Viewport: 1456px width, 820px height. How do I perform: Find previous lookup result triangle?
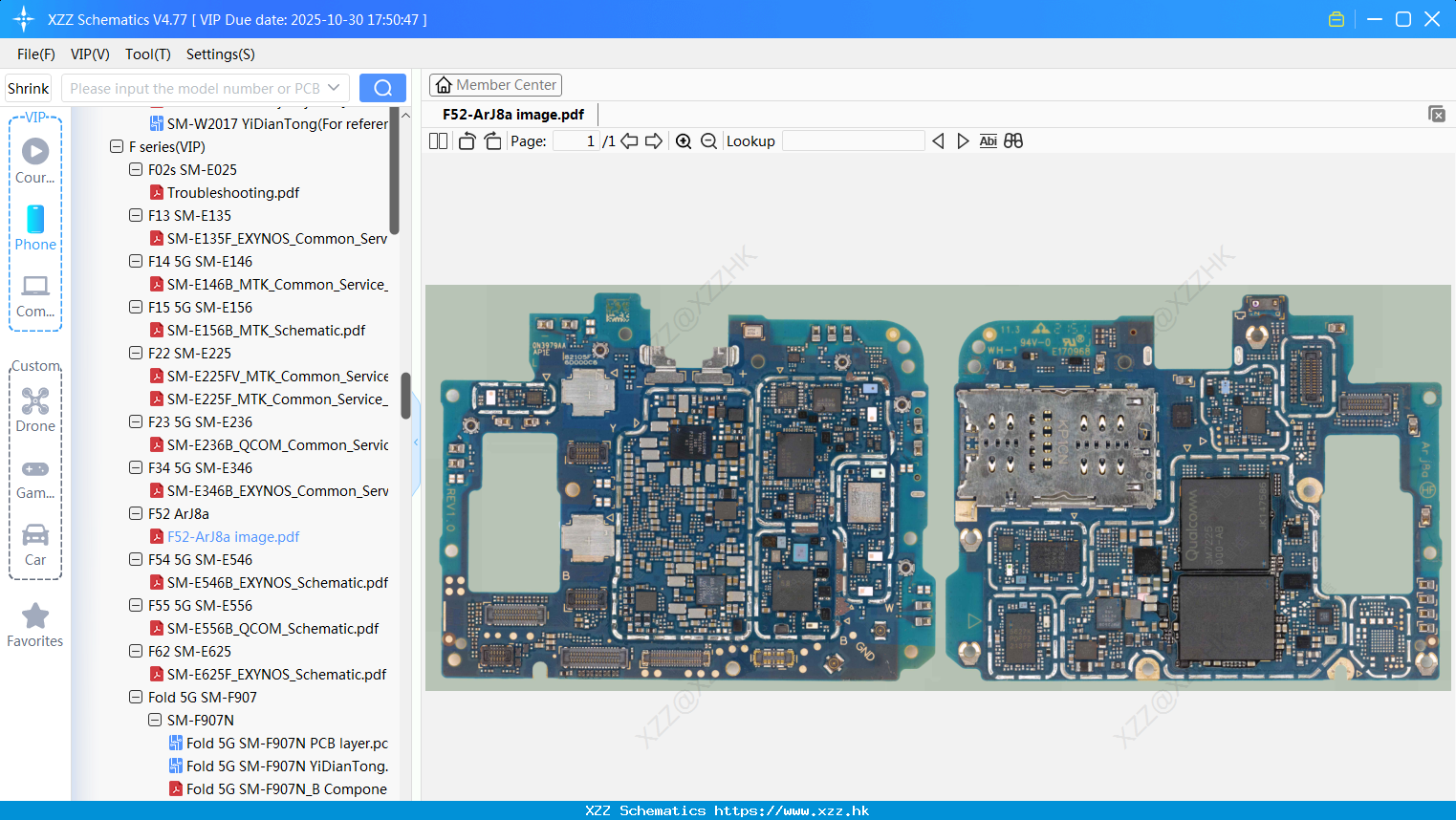[x=938, y=141]
